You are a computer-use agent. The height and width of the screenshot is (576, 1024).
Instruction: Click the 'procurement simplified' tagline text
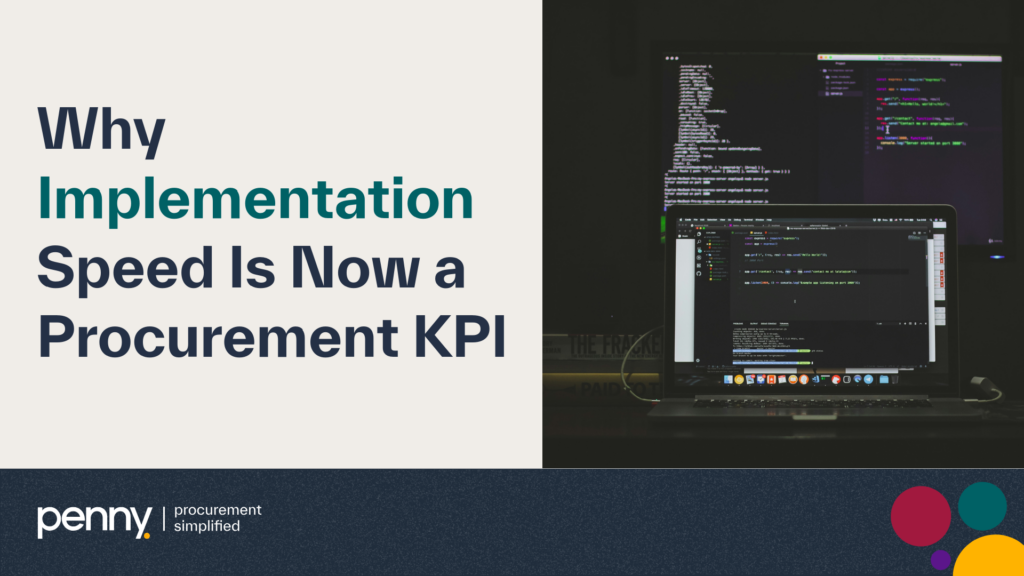pyautogui.click(x=217, y=518)
